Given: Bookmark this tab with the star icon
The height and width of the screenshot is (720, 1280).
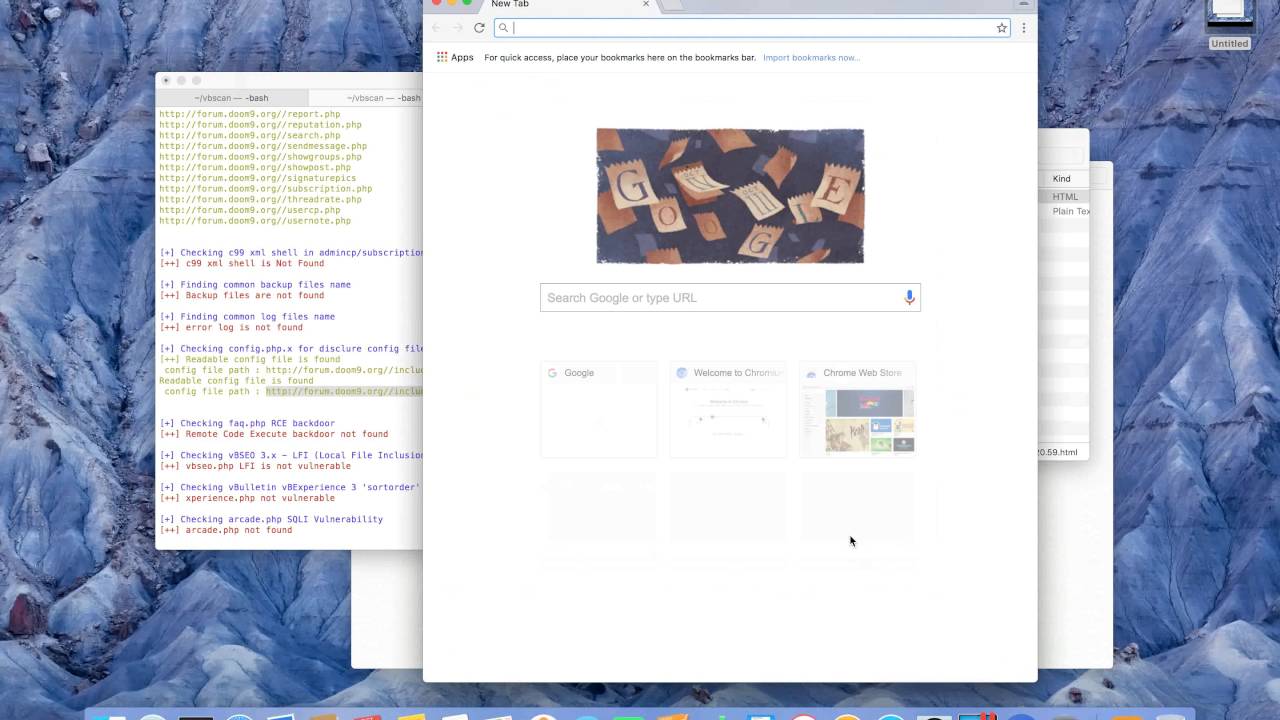Looking at the screenshot, I should [1001, 28].
